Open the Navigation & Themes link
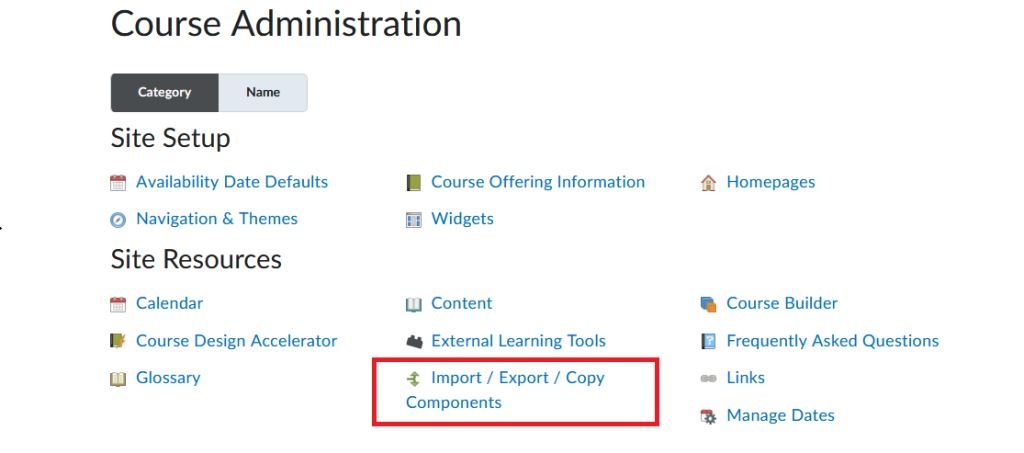 [x=217, y=219]
